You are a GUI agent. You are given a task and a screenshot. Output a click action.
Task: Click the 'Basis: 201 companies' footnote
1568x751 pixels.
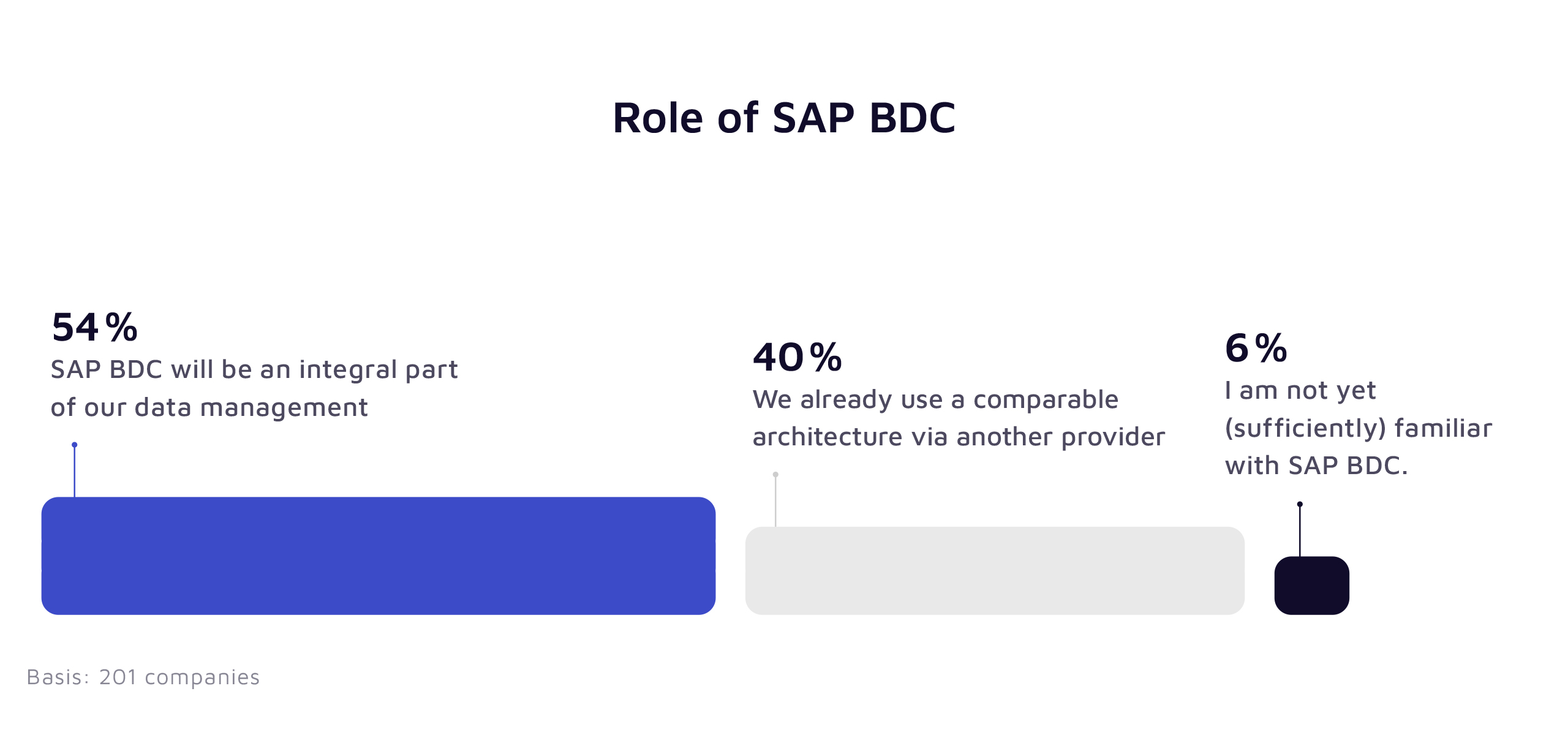[143, 677]
